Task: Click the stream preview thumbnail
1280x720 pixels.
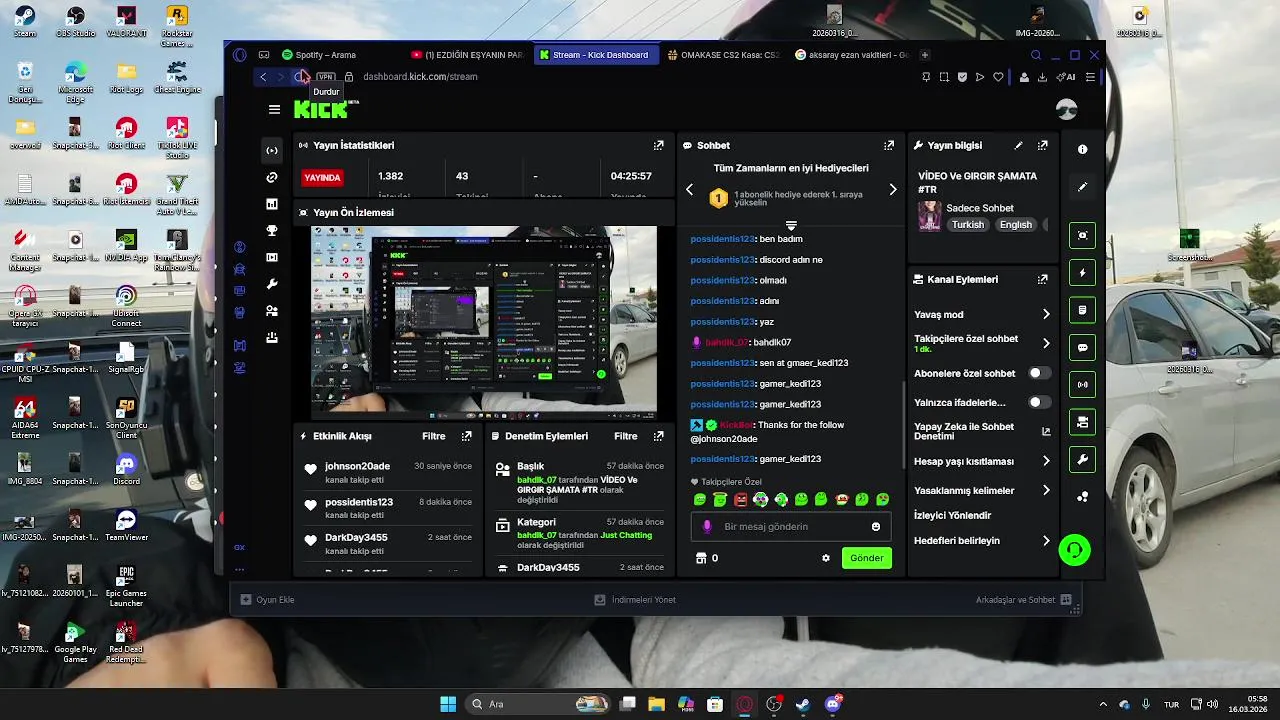Action: click(x=484, y=321)
